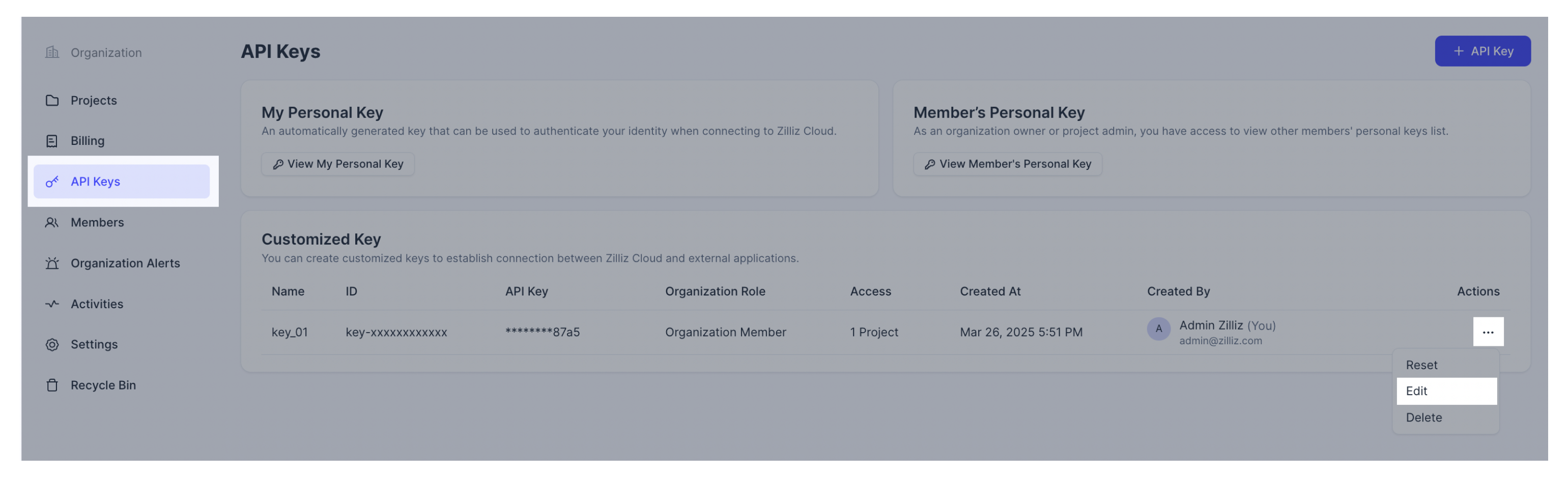
Task: Click the Projects folder icon
Action: click(x=52, y=100)
